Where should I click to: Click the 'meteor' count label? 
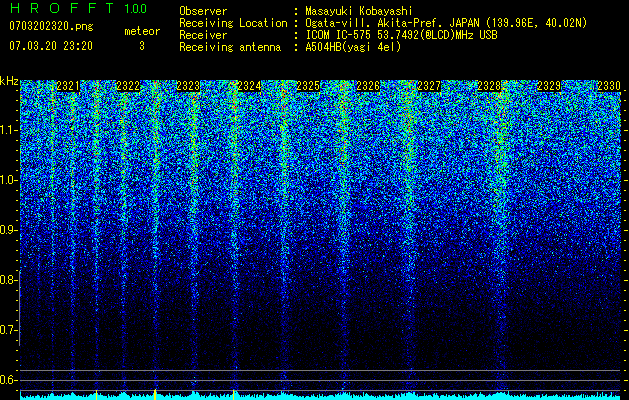[142, 31]
